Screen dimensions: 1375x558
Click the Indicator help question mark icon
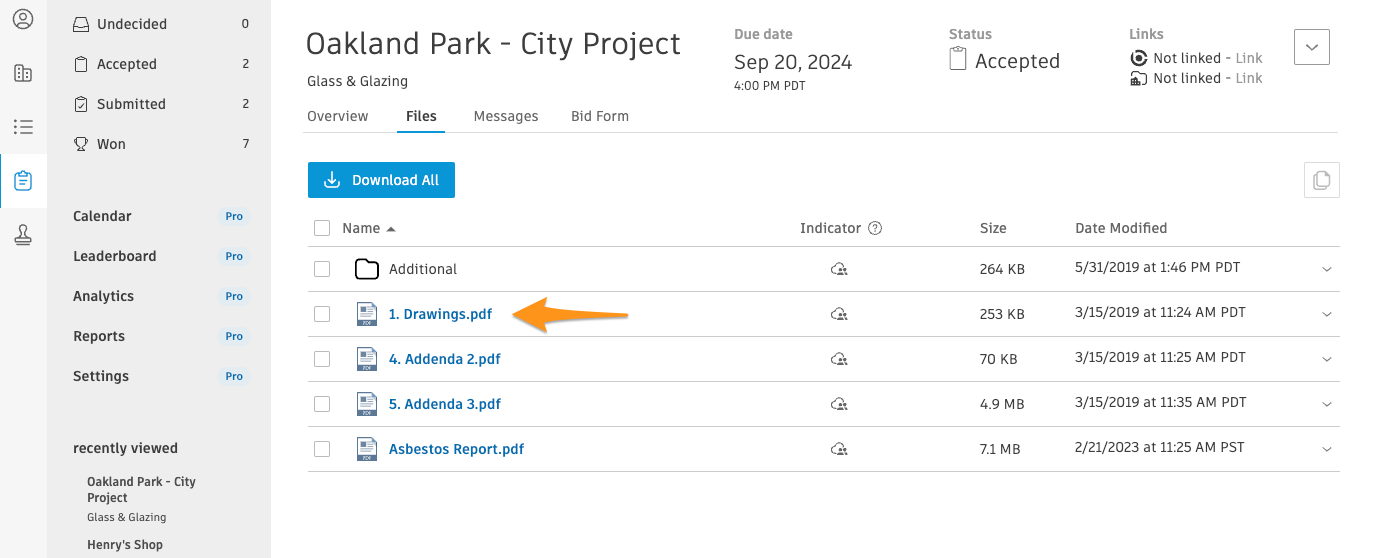pyautogui.click(x=875, y=228)
